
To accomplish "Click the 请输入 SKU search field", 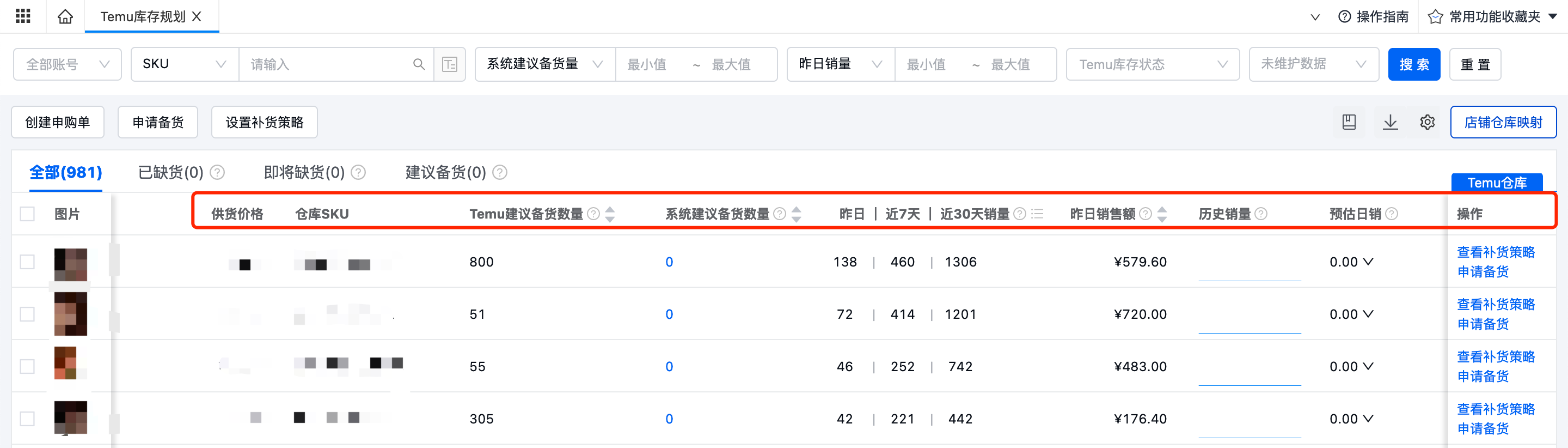I will [x=326, y=64].
